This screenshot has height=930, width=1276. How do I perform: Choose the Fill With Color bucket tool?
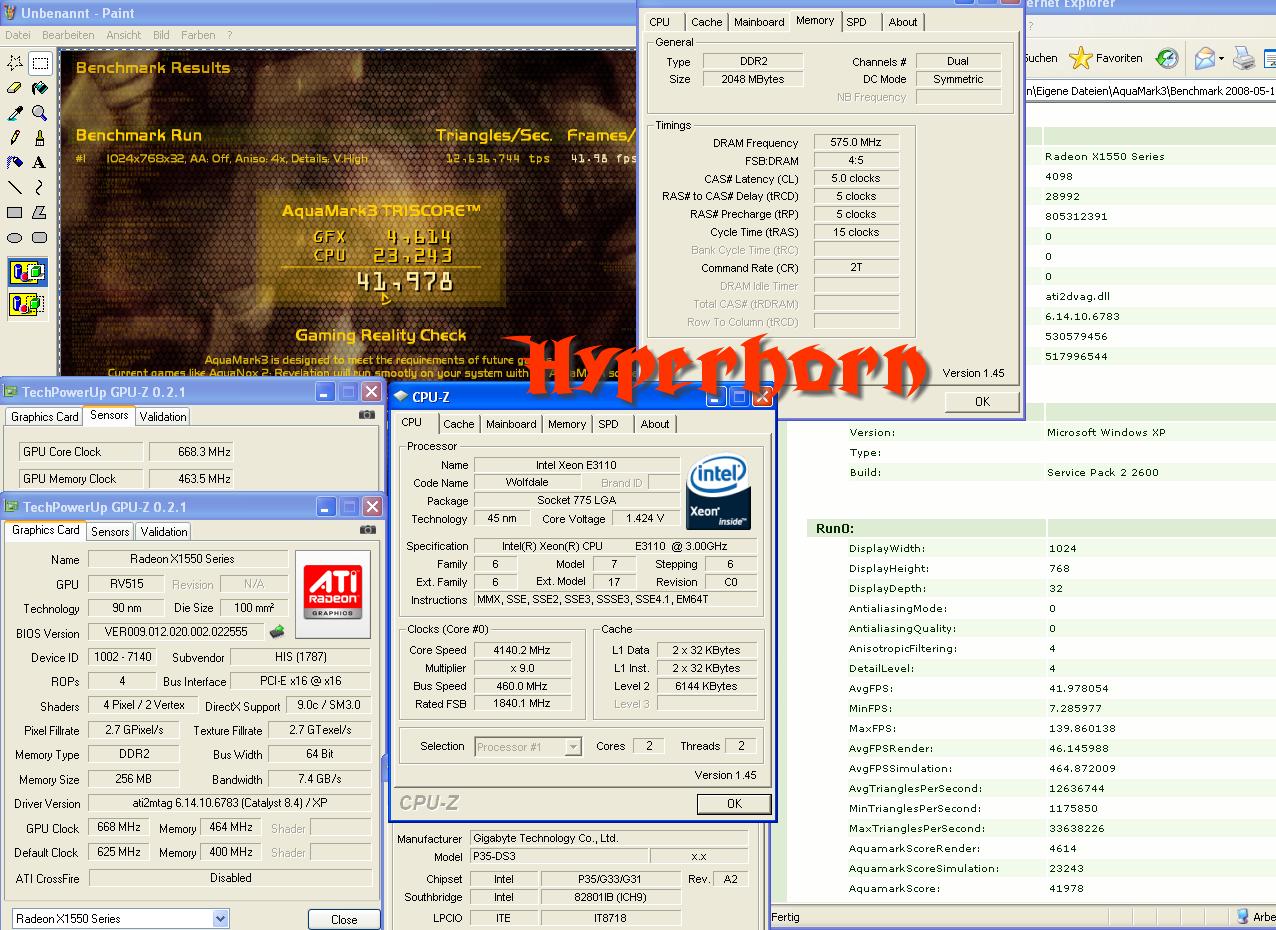40,88
